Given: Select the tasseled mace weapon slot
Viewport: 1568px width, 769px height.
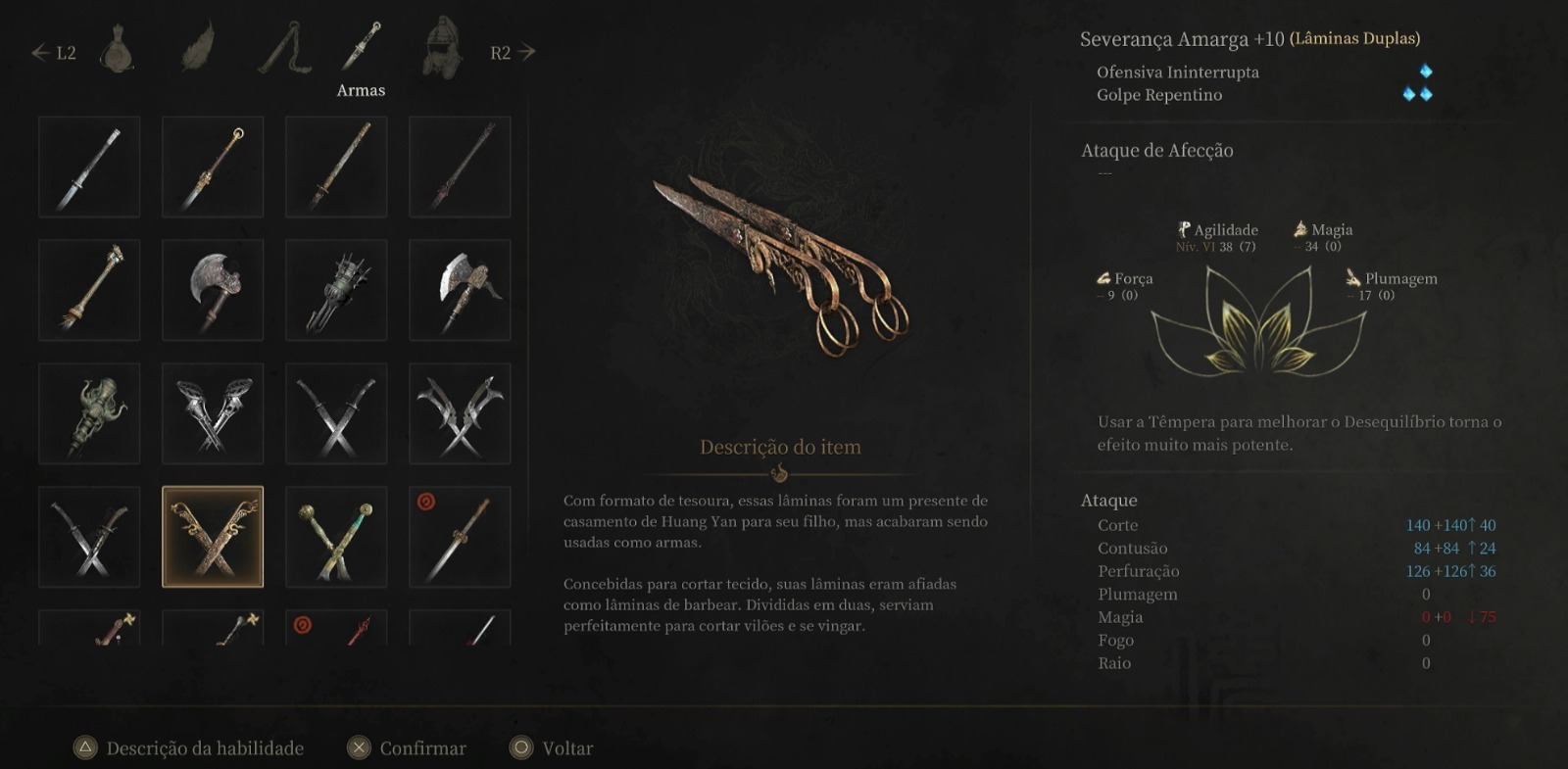Looking at the screenshot, I should (x=89, y=290).
